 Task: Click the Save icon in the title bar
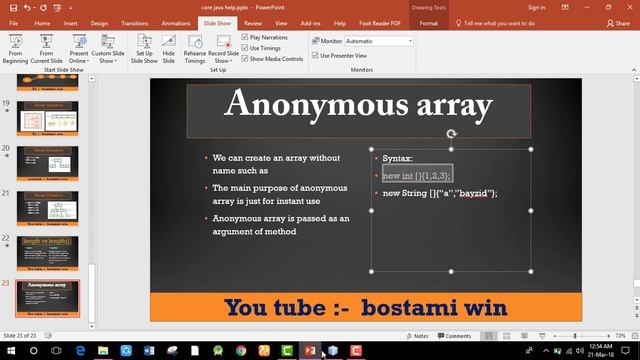tap(13, 7)
